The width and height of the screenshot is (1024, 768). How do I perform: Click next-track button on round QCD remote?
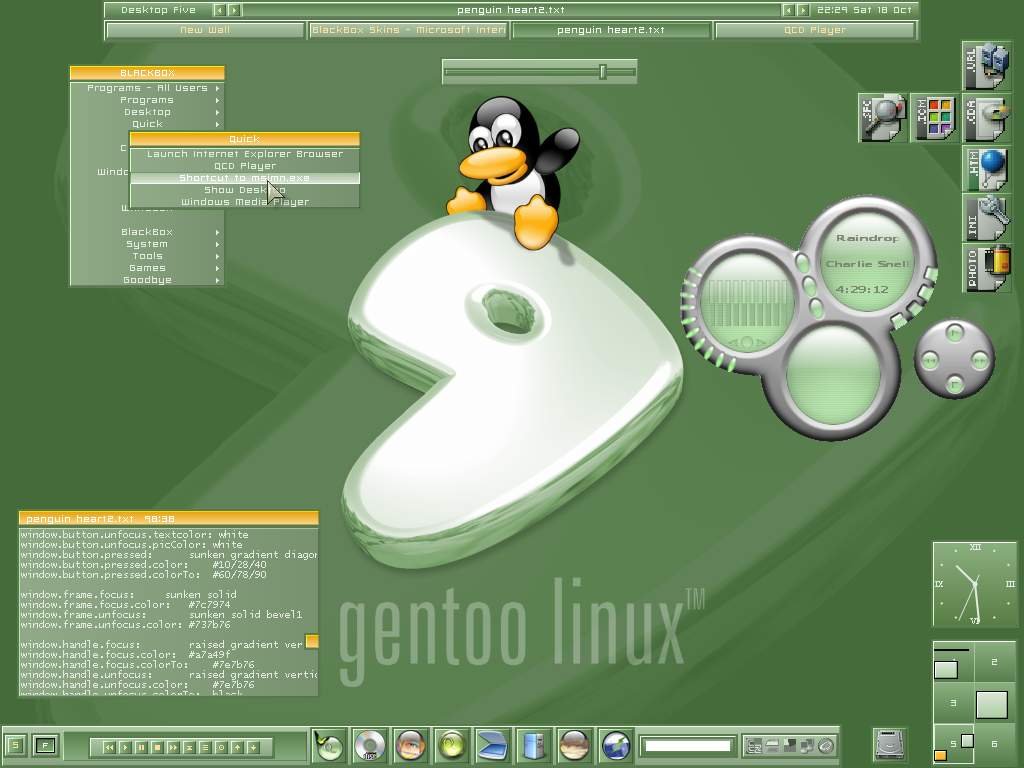pyautogui.click(x=979, y=359)
